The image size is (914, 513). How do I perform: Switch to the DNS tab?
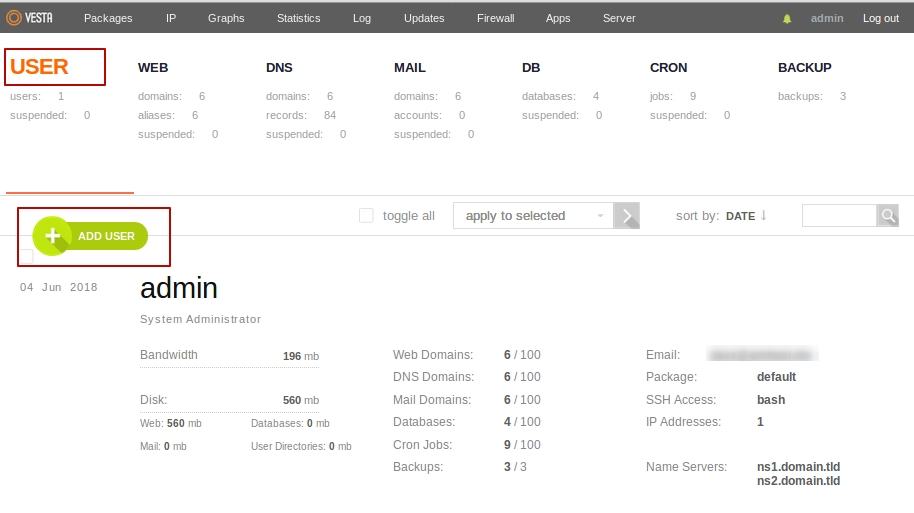279,68
